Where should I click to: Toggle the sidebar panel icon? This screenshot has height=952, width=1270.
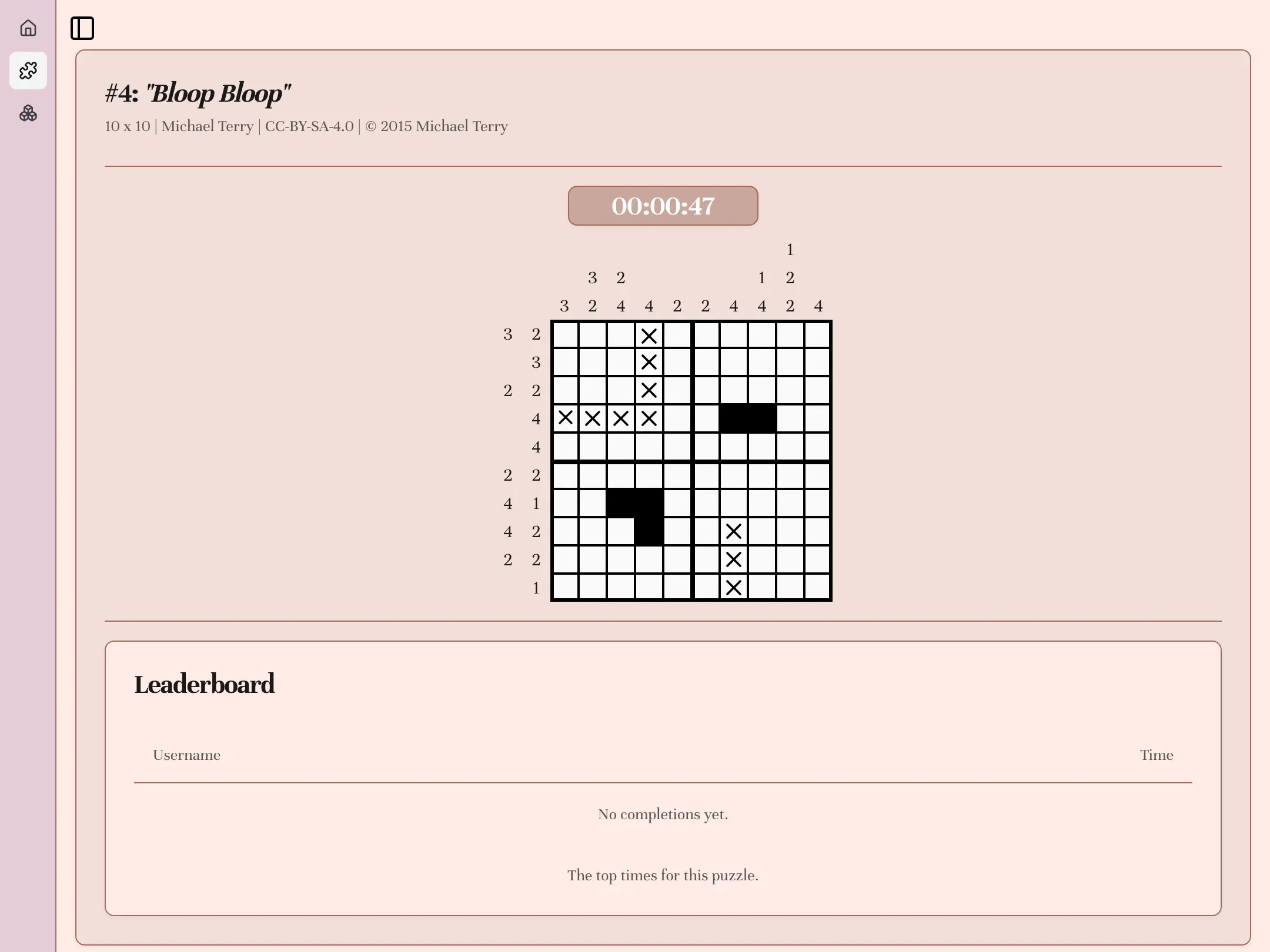click(x=82, y=28)
